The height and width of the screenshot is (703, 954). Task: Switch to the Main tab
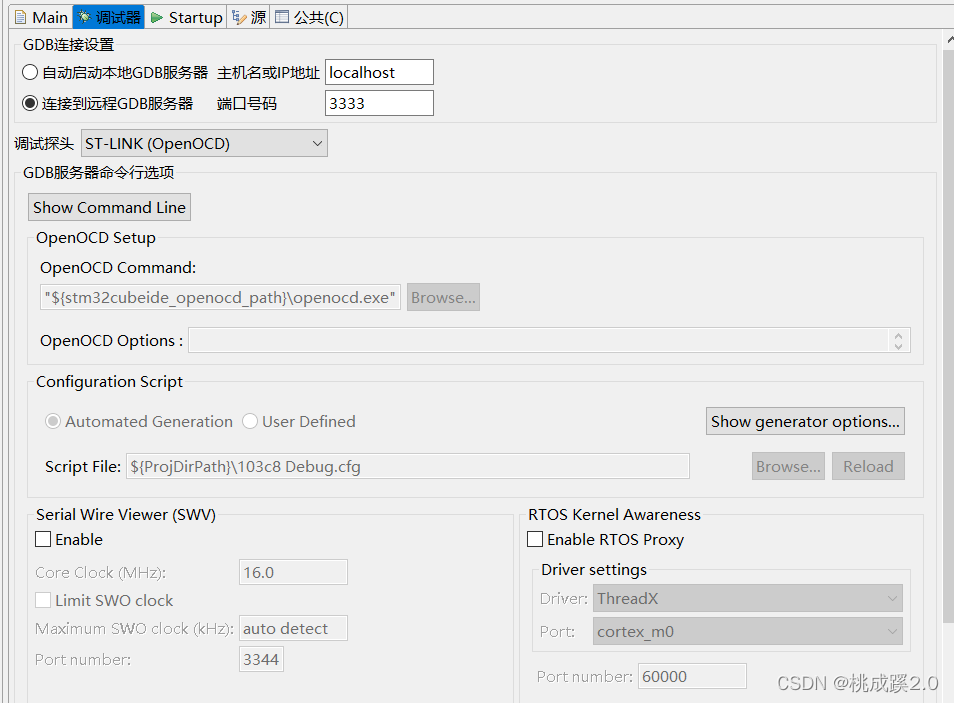41,17
